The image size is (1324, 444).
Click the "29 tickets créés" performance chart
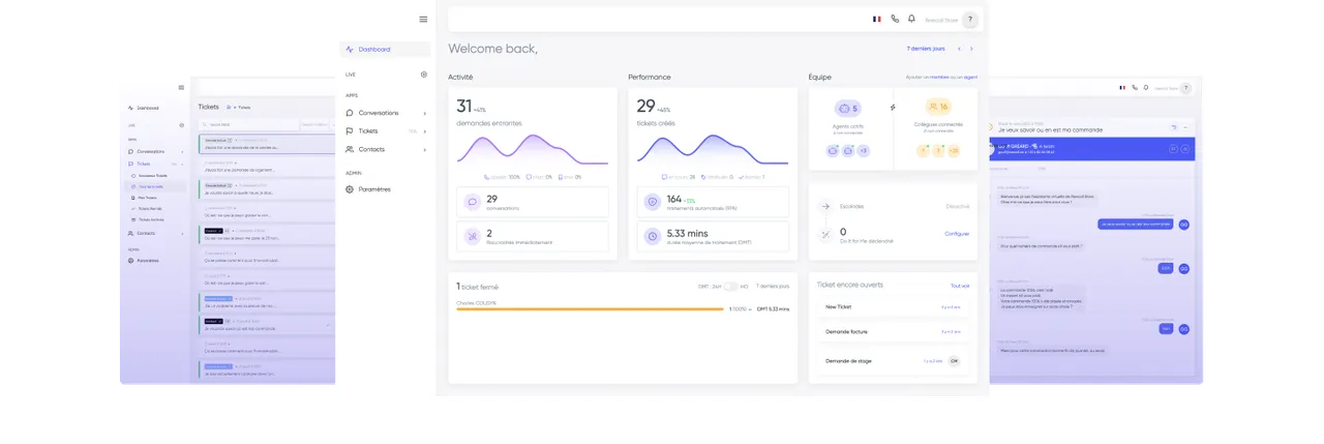pyautogui.click(x=712, y=149)
